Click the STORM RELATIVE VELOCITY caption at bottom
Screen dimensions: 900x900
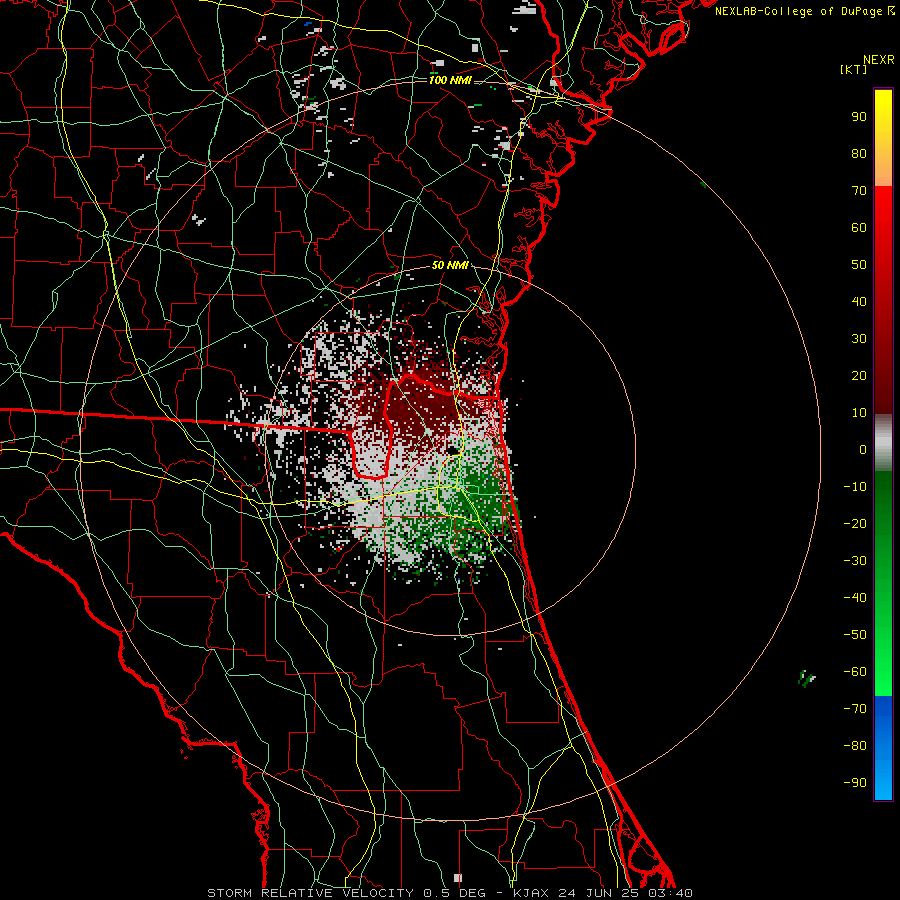(x=449, y=893)
